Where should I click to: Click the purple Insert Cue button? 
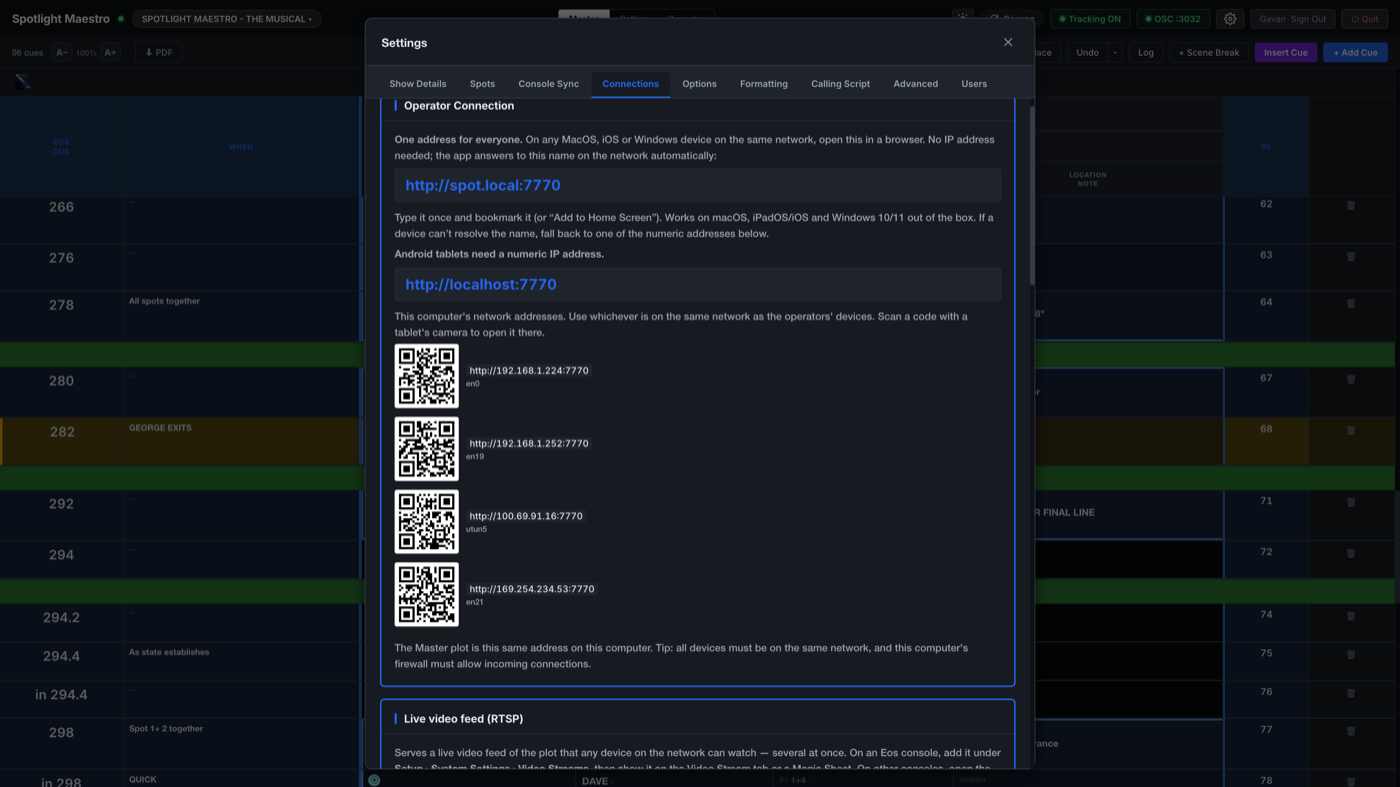click(1285, 52)
